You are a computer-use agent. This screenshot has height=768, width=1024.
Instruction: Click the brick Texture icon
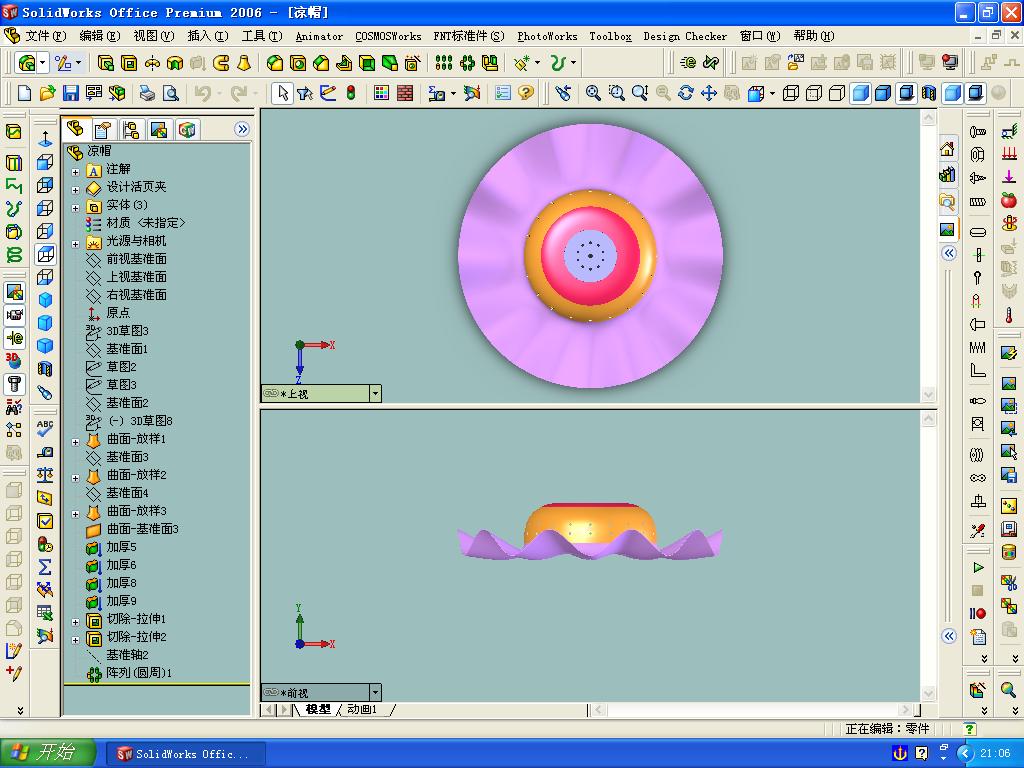click(x=405, y=93)
